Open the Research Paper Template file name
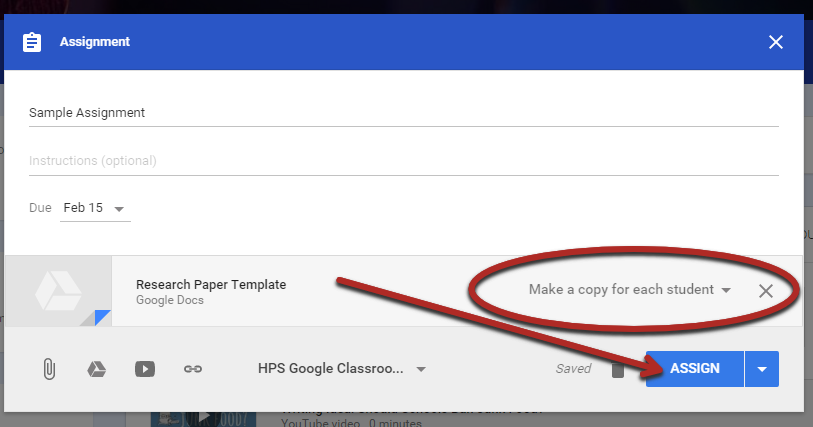The width and height of the screenshot is (813, 427). tap(211, 284)
